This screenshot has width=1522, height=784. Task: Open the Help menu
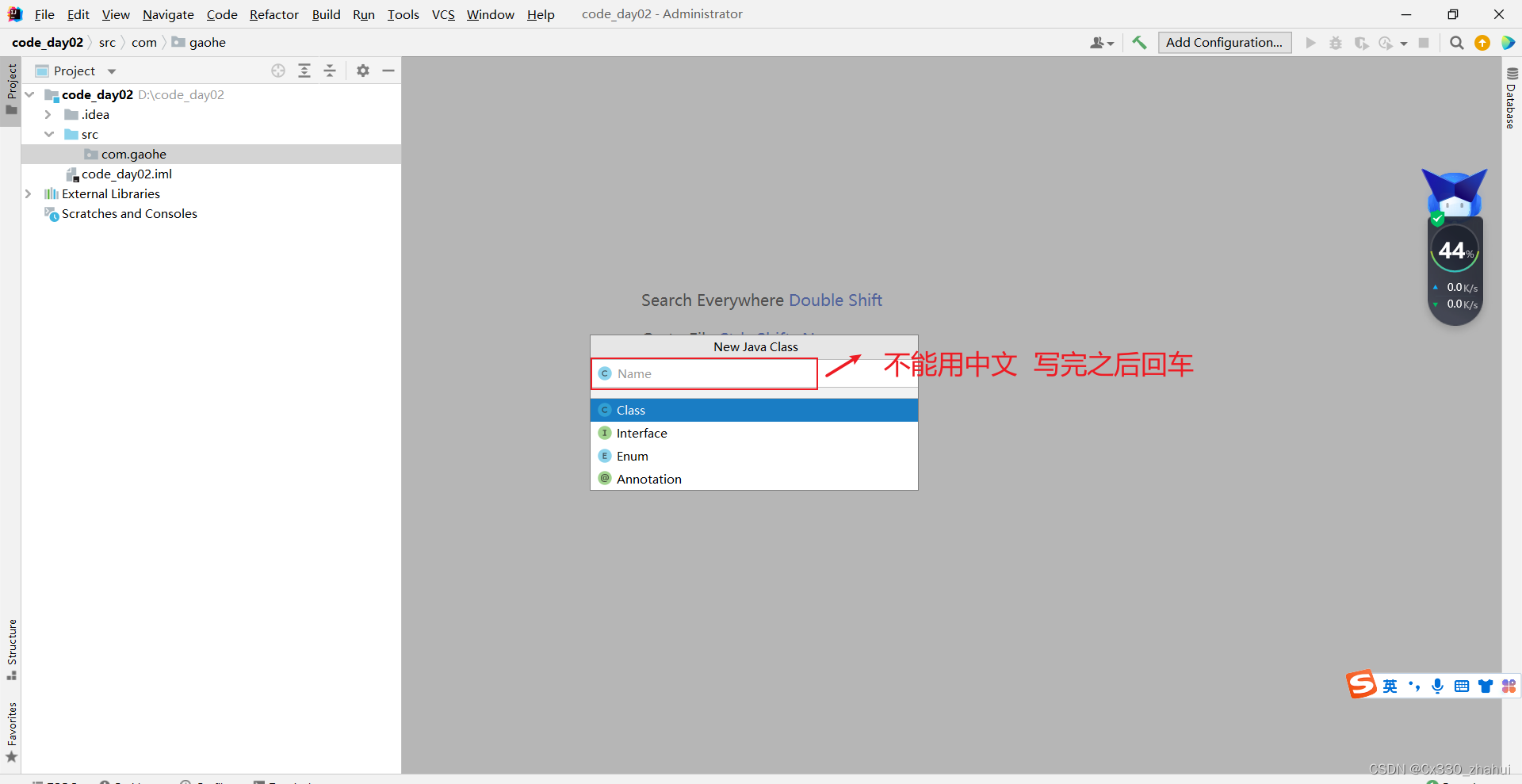coord(541,14)
